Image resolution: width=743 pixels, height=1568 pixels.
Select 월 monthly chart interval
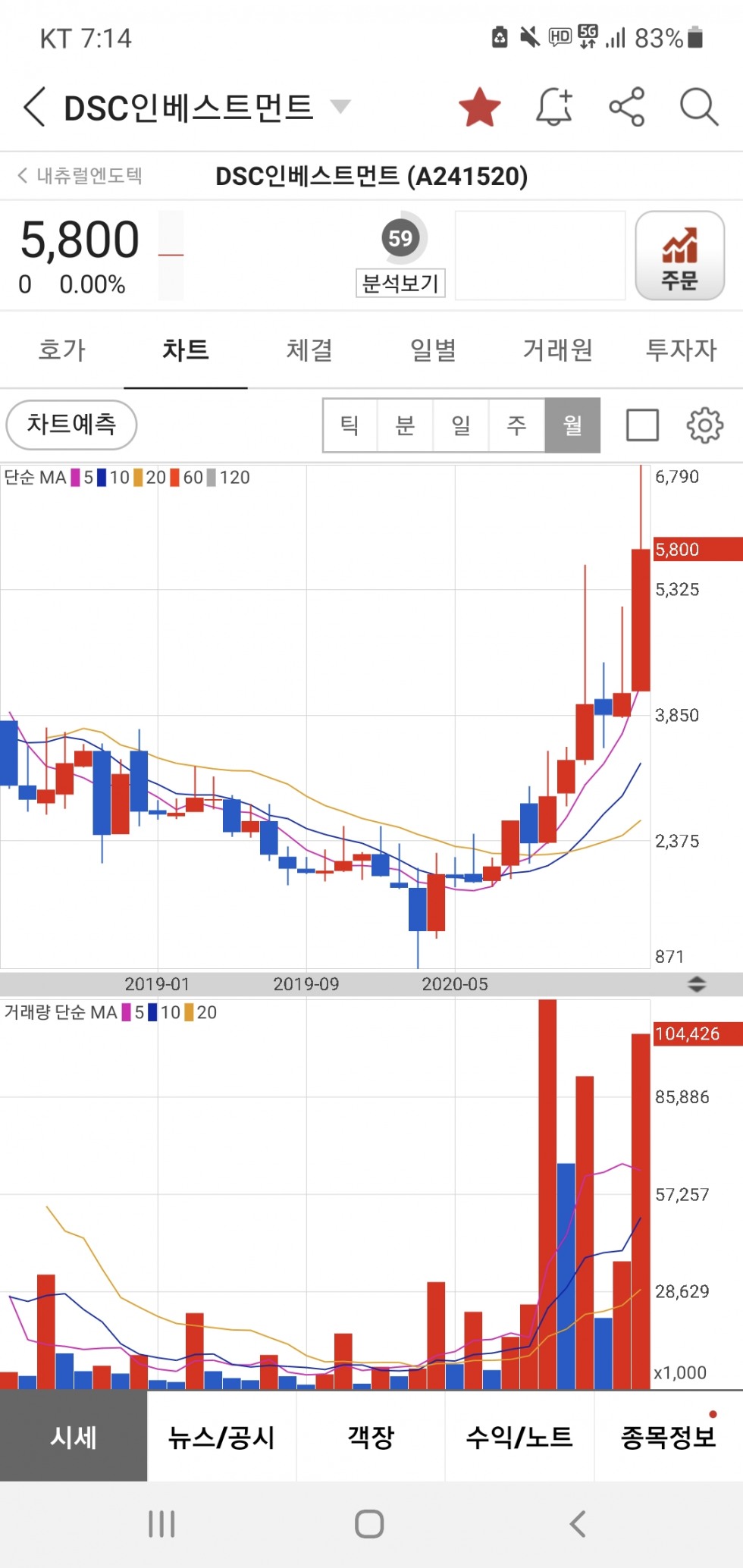pos(572,425)
